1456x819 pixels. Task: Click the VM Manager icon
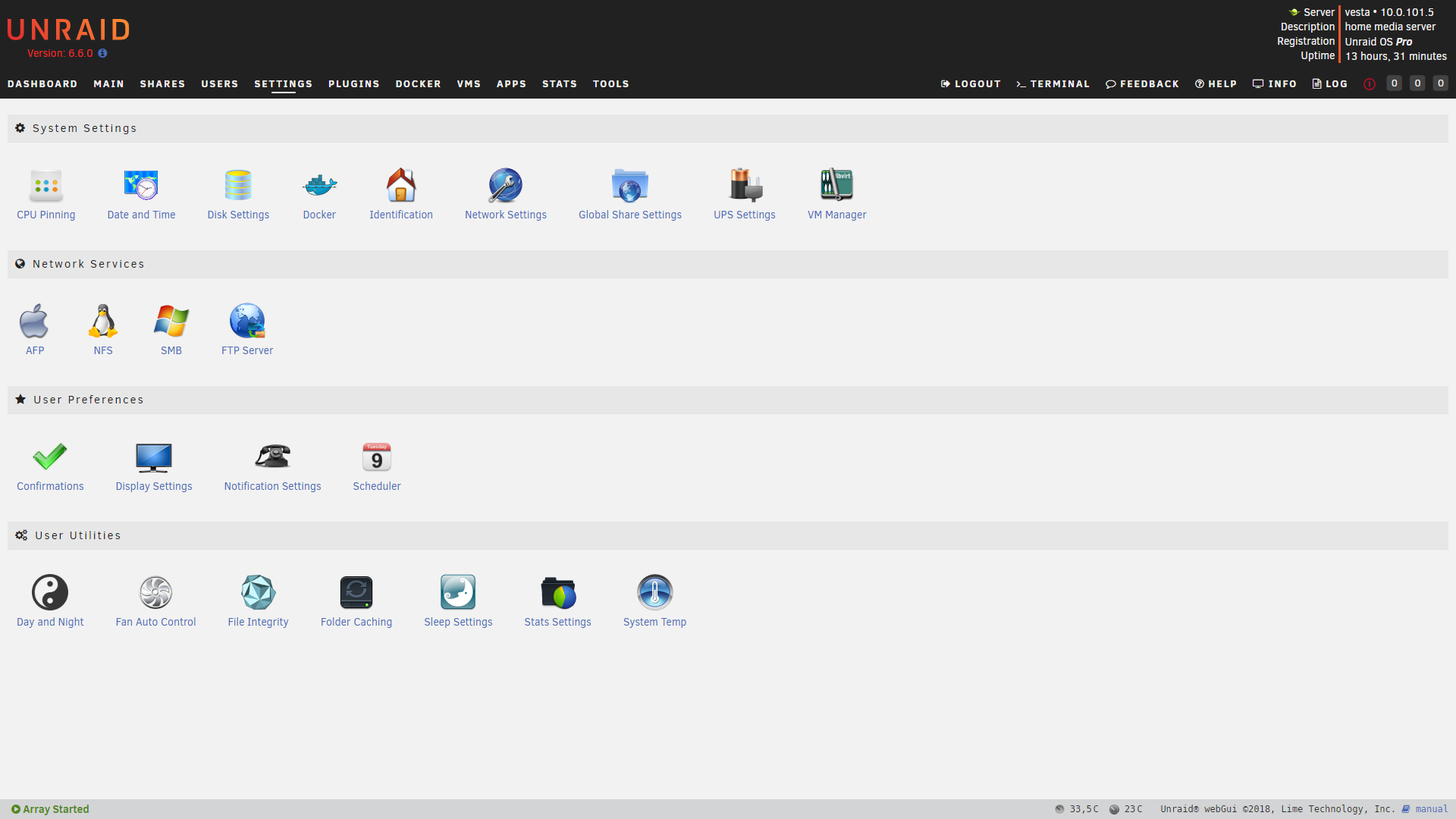[836, 186]
